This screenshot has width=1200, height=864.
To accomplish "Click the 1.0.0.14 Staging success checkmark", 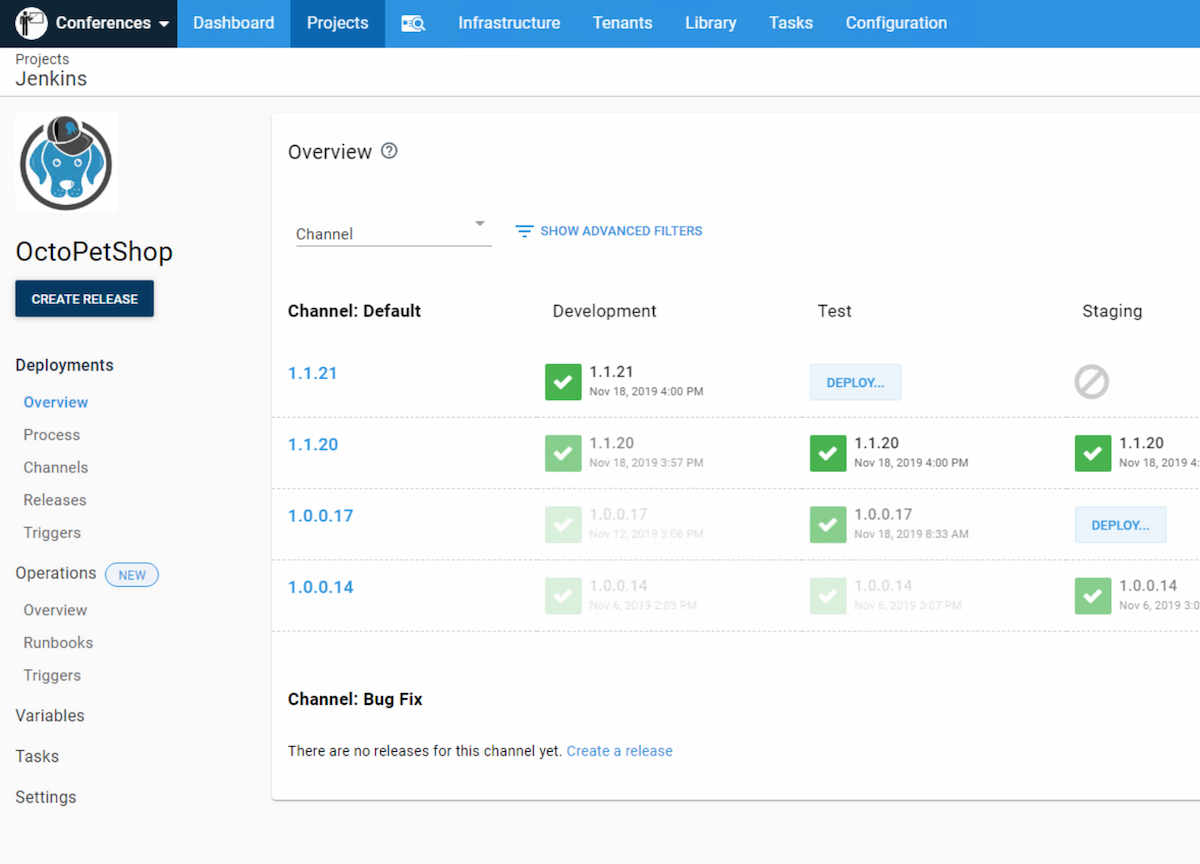I will (1093, 596).
